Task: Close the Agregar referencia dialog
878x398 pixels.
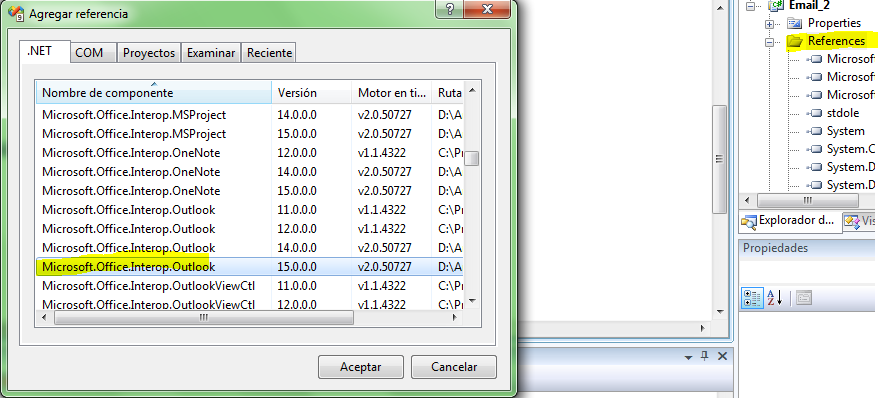Action: pos(487,9)
